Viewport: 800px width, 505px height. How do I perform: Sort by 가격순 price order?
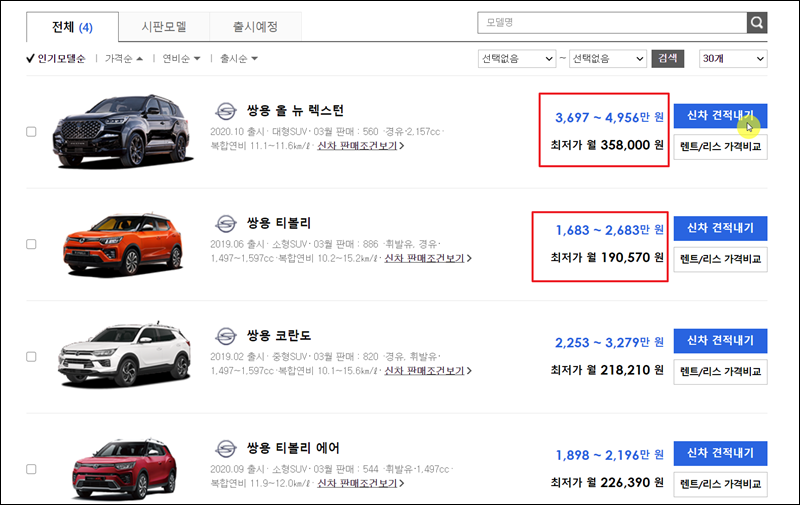[124, 59]
